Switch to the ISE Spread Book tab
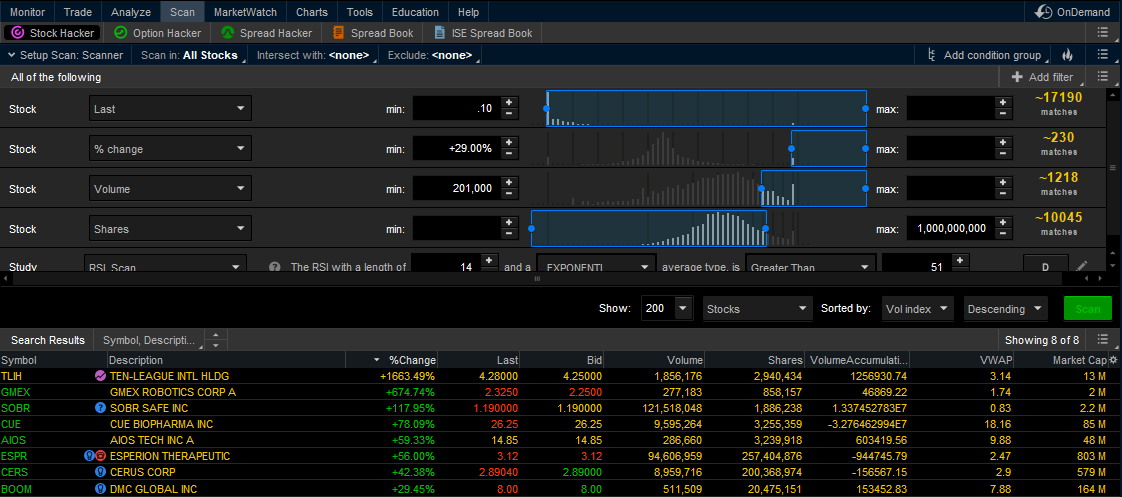This screenshot has width=1122, height=497. [x=484, y=33]
